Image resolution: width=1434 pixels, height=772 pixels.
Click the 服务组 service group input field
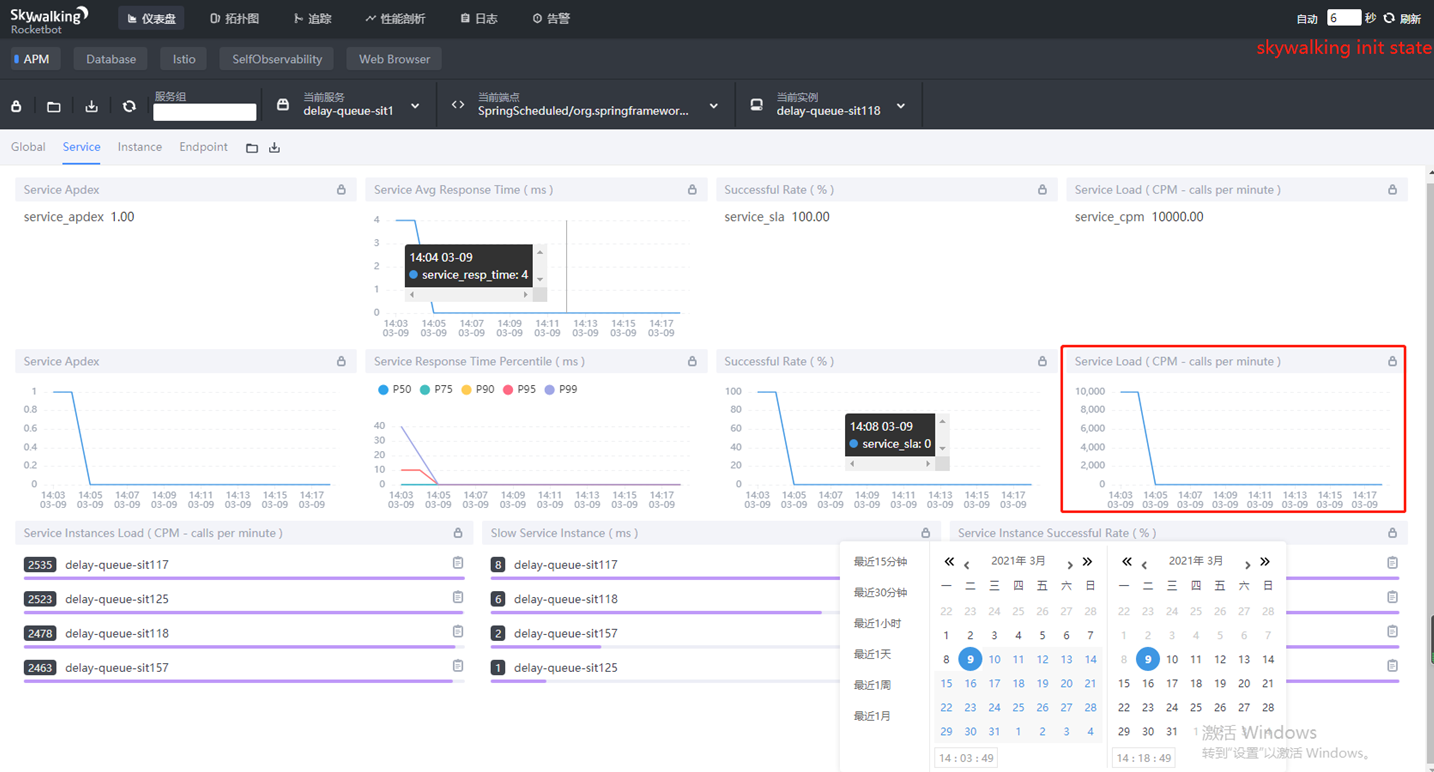pyautogui.click(x=205, y=113)
